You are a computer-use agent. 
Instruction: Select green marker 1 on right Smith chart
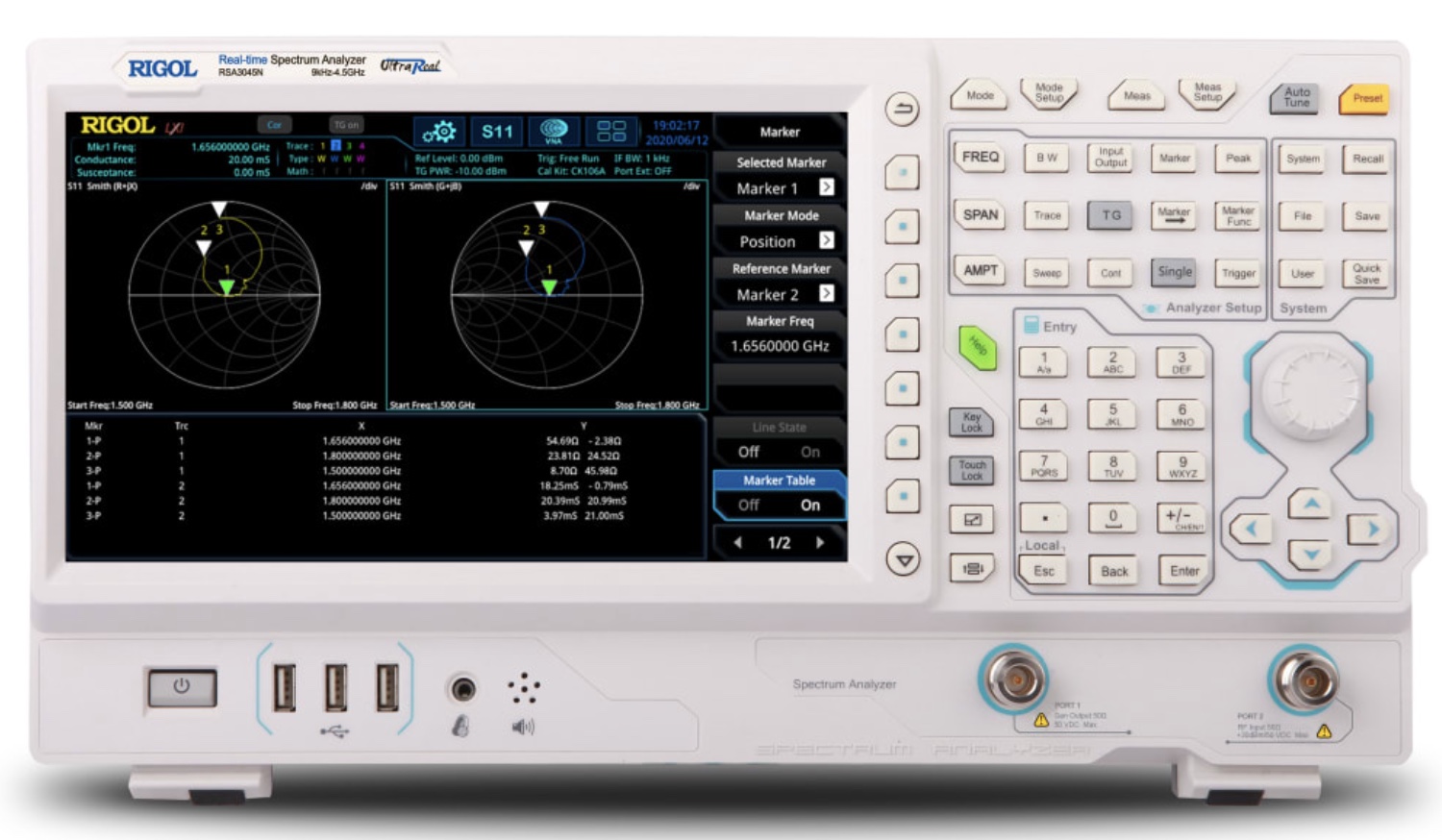click(549, 286)
